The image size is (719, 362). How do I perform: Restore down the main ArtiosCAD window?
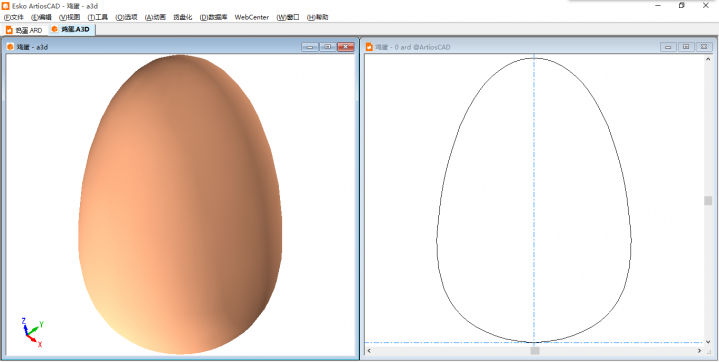682,6
